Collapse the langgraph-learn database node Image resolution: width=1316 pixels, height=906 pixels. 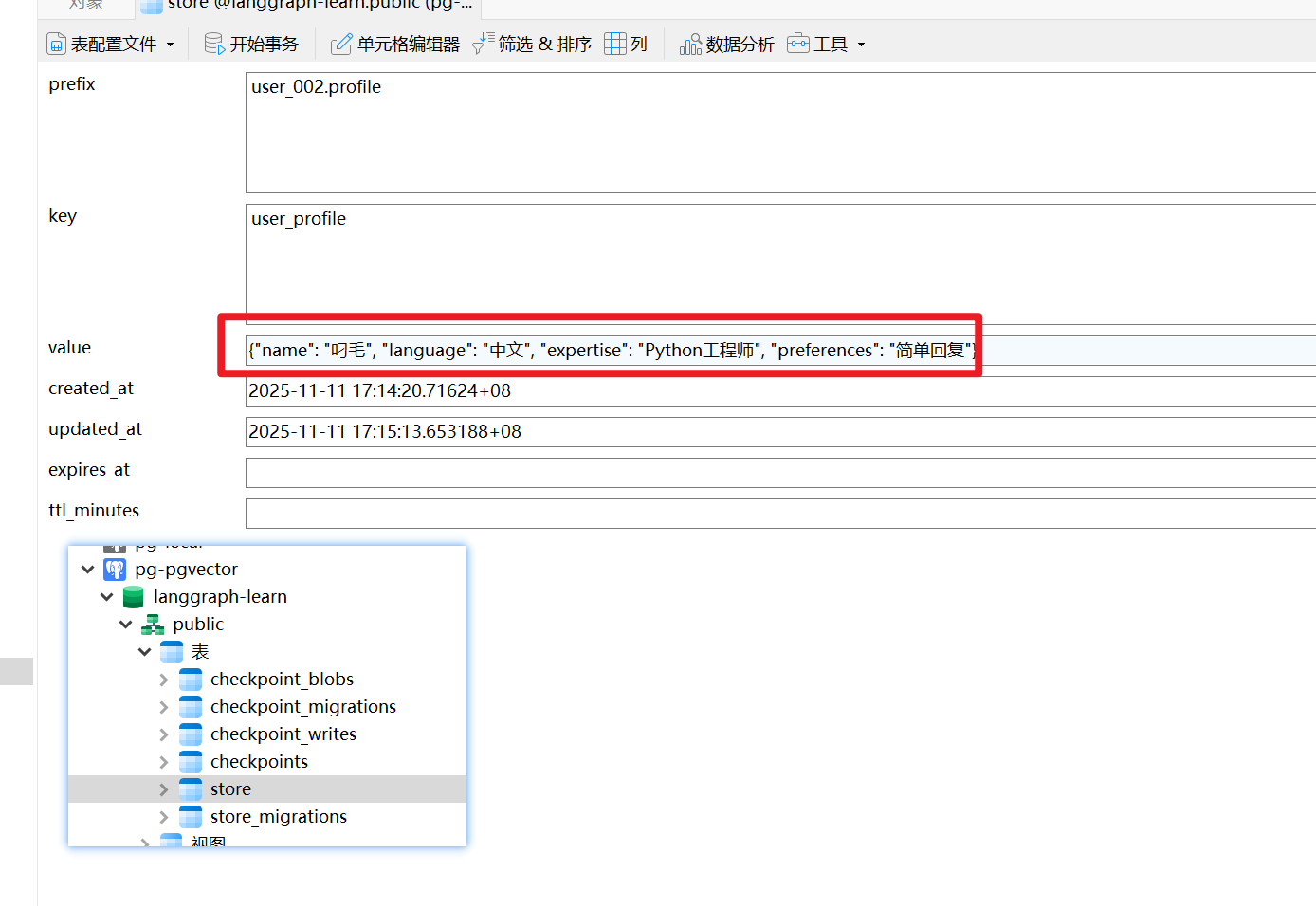106,597
